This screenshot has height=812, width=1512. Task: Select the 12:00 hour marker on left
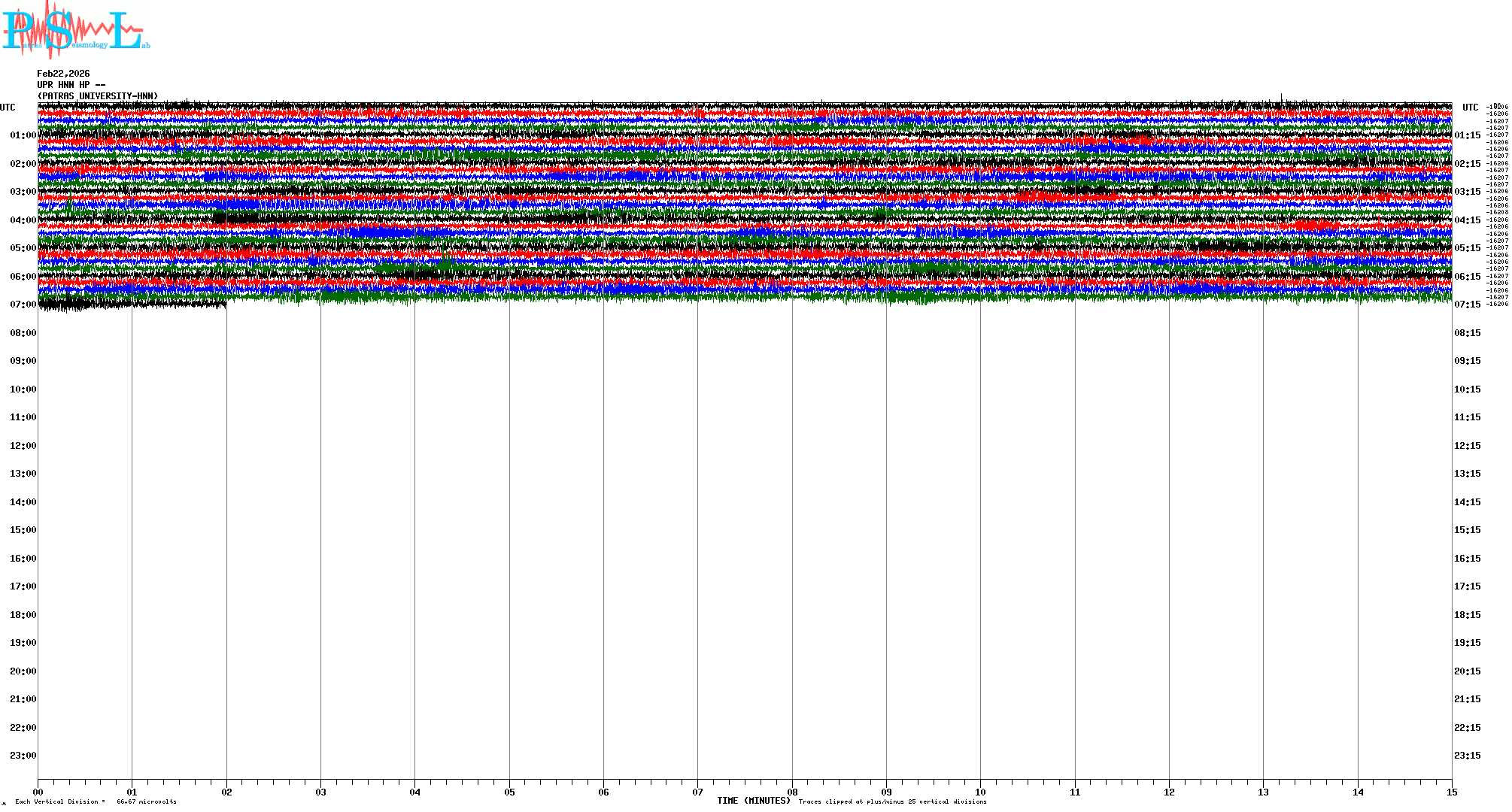23,446
